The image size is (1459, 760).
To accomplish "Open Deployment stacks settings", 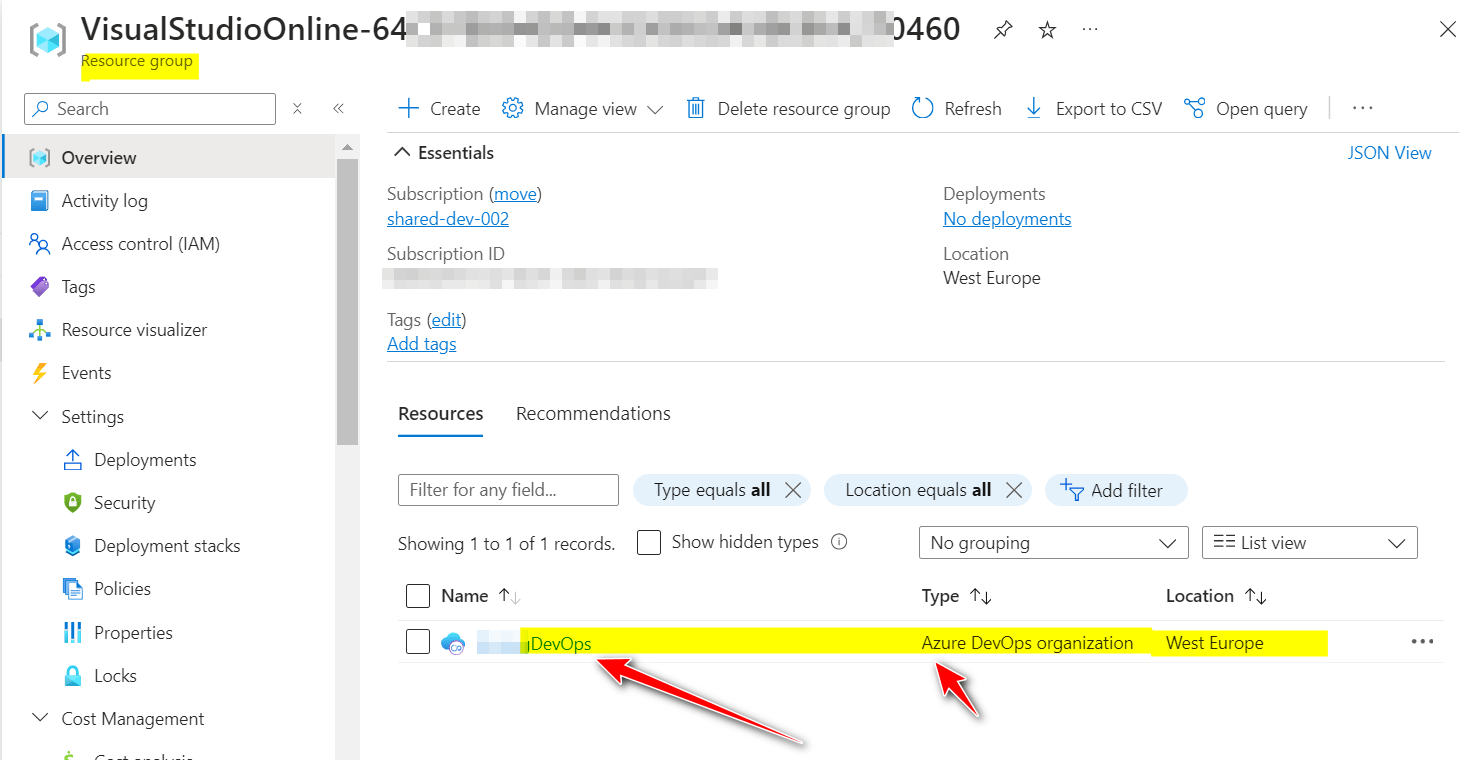I will [x=169, y=546].
